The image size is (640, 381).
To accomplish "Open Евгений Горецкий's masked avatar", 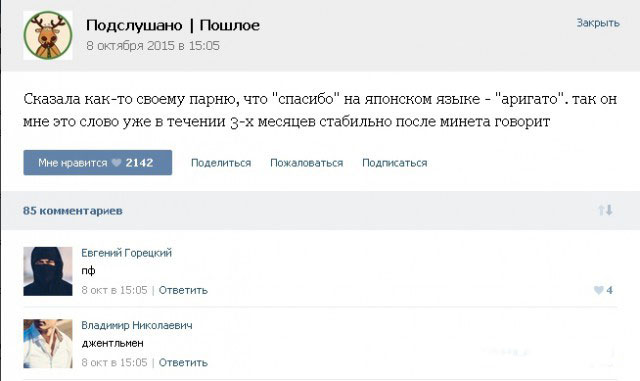I will point(48,271).
